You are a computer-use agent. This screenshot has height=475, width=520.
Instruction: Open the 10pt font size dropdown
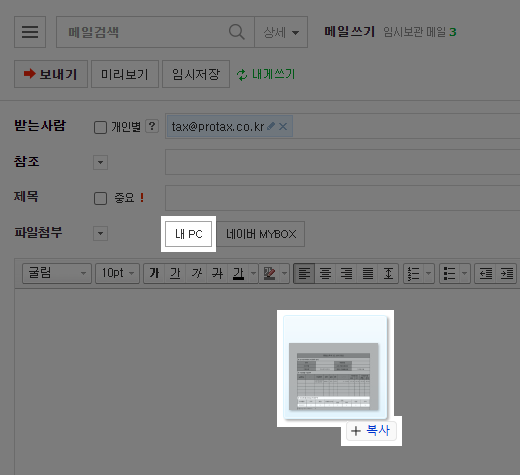(117, 273)
